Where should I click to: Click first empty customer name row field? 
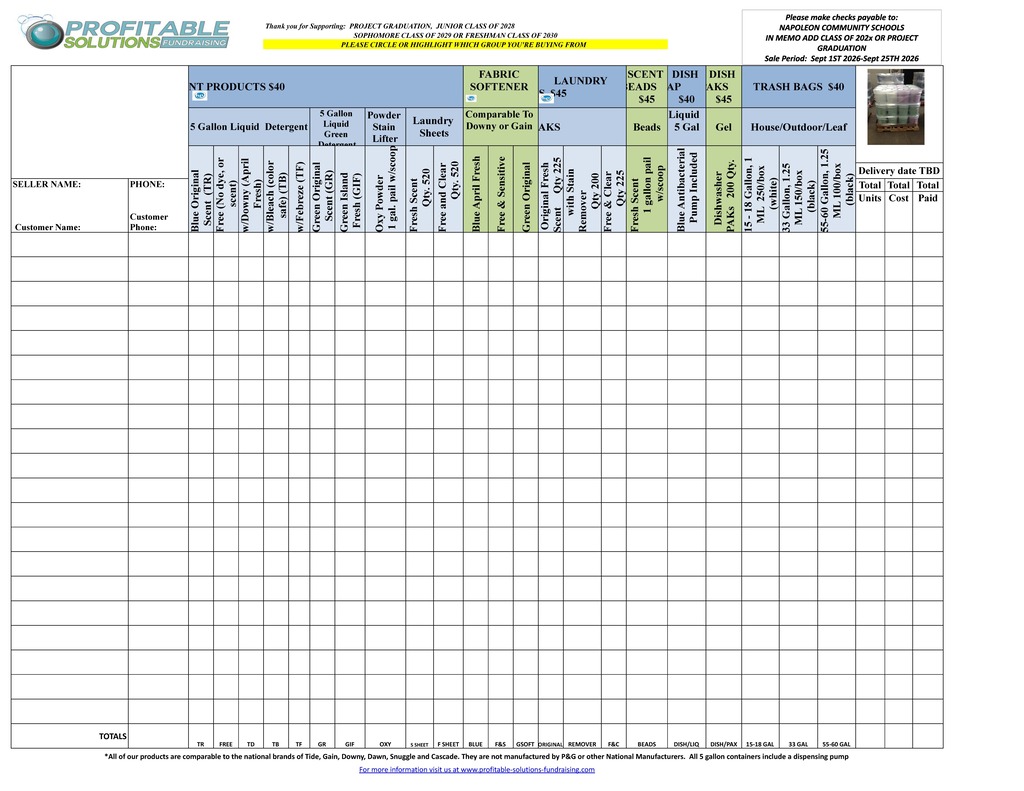tap(69, 244)
